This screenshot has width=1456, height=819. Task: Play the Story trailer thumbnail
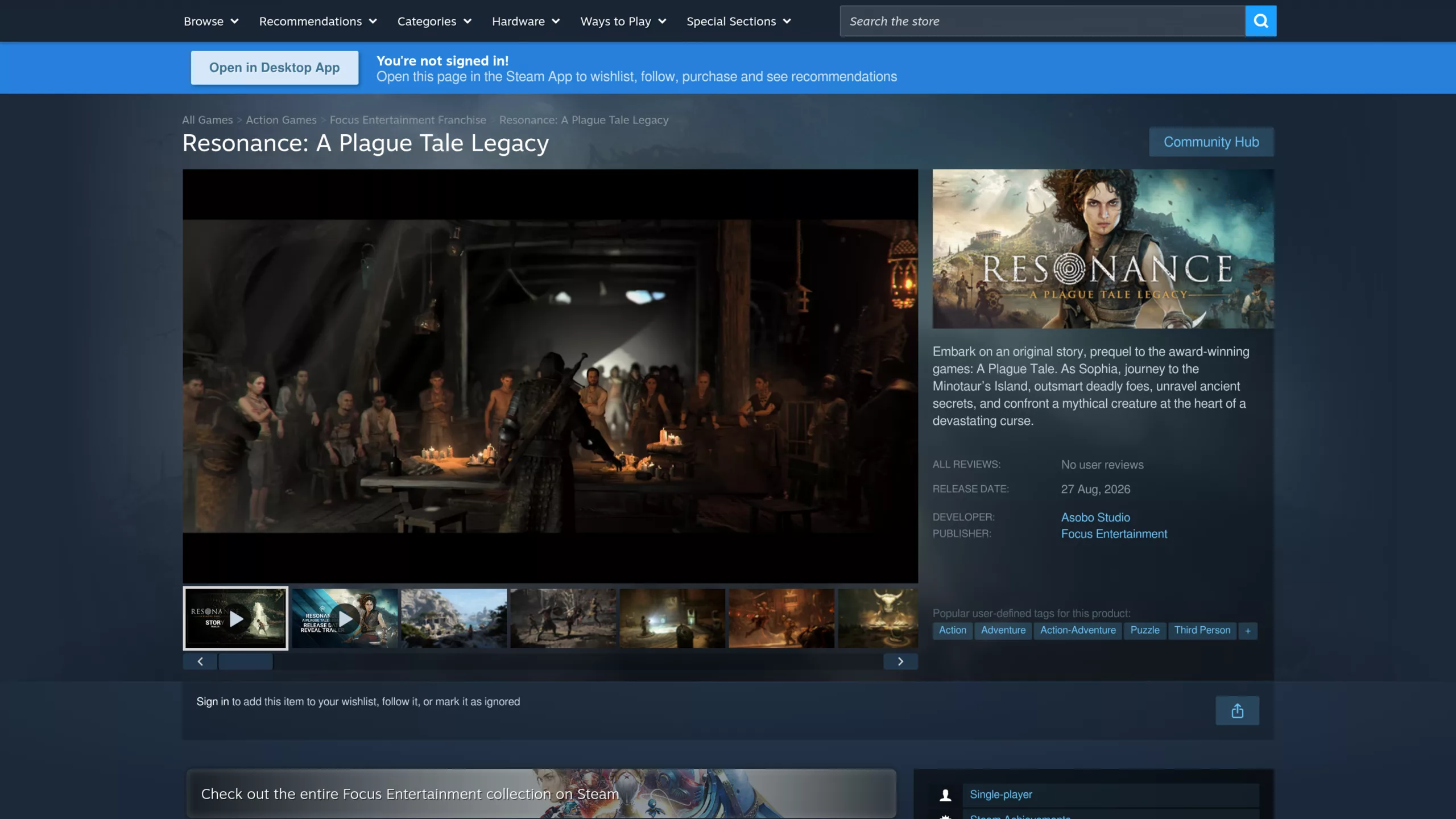pos(235,618)
